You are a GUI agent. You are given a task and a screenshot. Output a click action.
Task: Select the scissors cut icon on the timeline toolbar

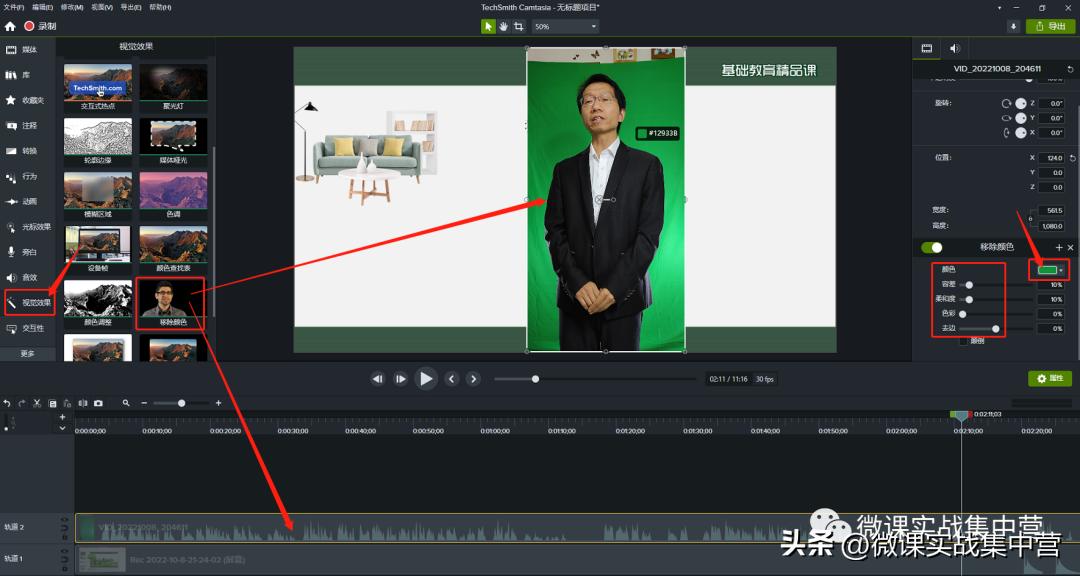coord(37,402)
